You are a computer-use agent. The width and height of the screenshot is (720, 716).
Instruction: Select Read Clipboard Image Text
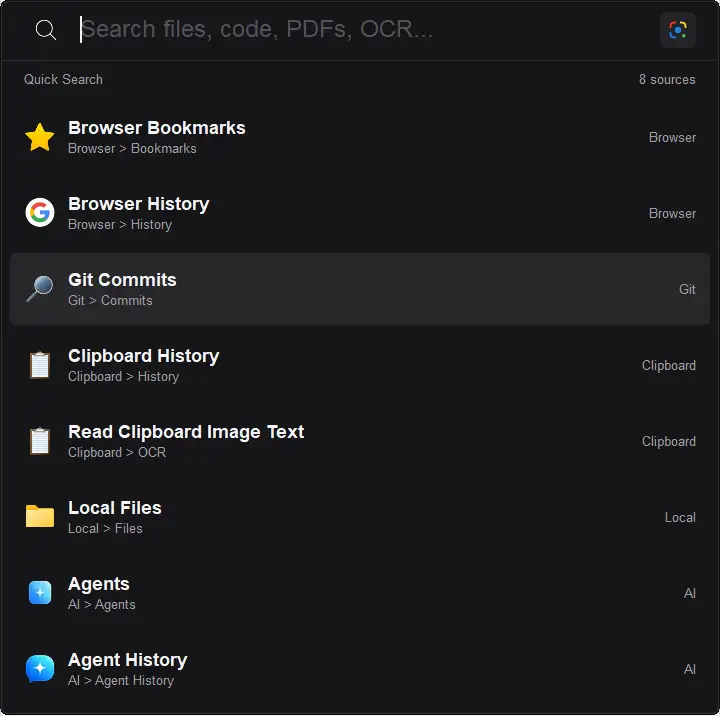coord(360,441)
